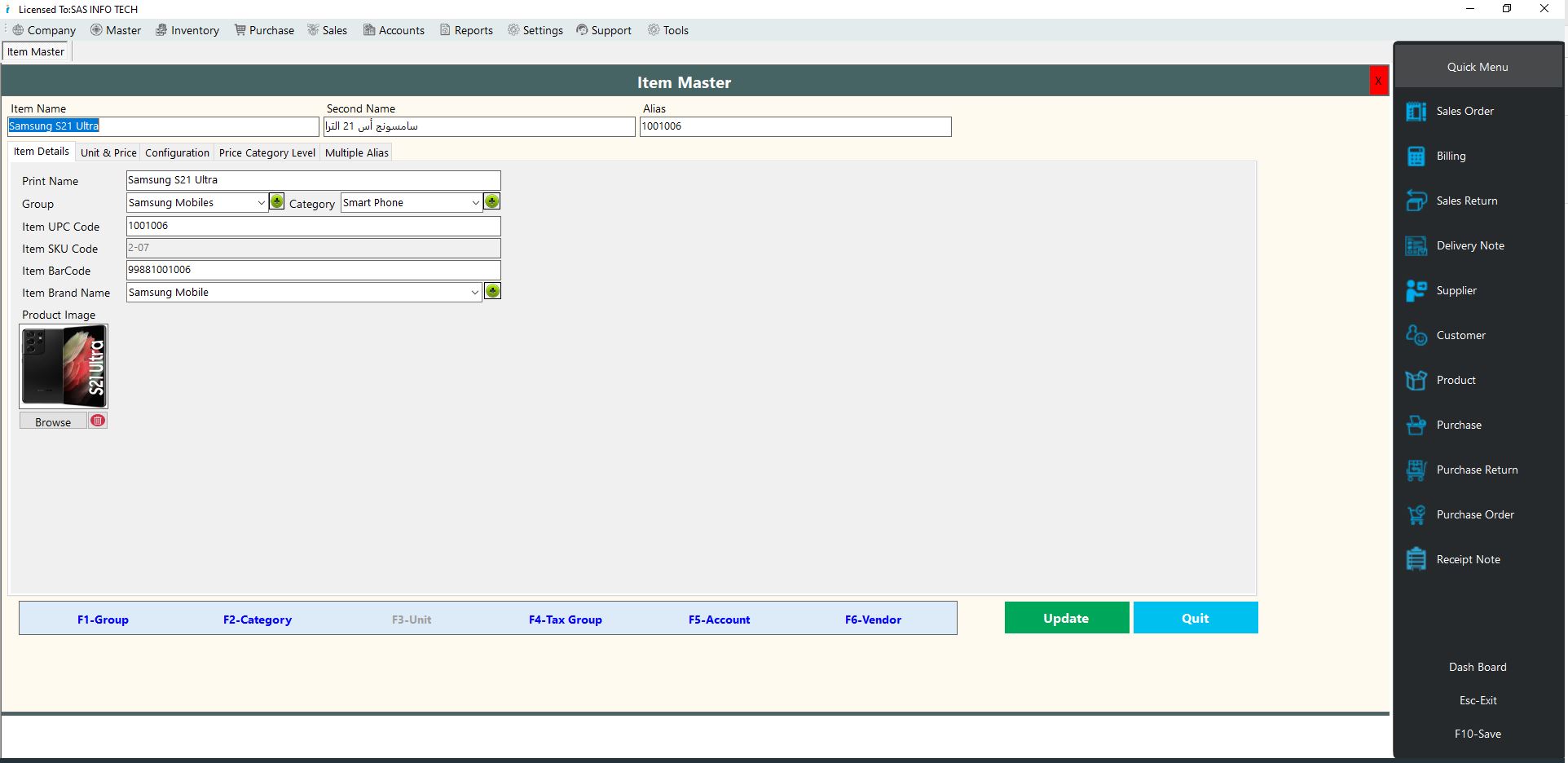The height and width of the screenshot is (763, 1568).
Task: Click the F1-Group shortcut button
Action: pos(103,620)
